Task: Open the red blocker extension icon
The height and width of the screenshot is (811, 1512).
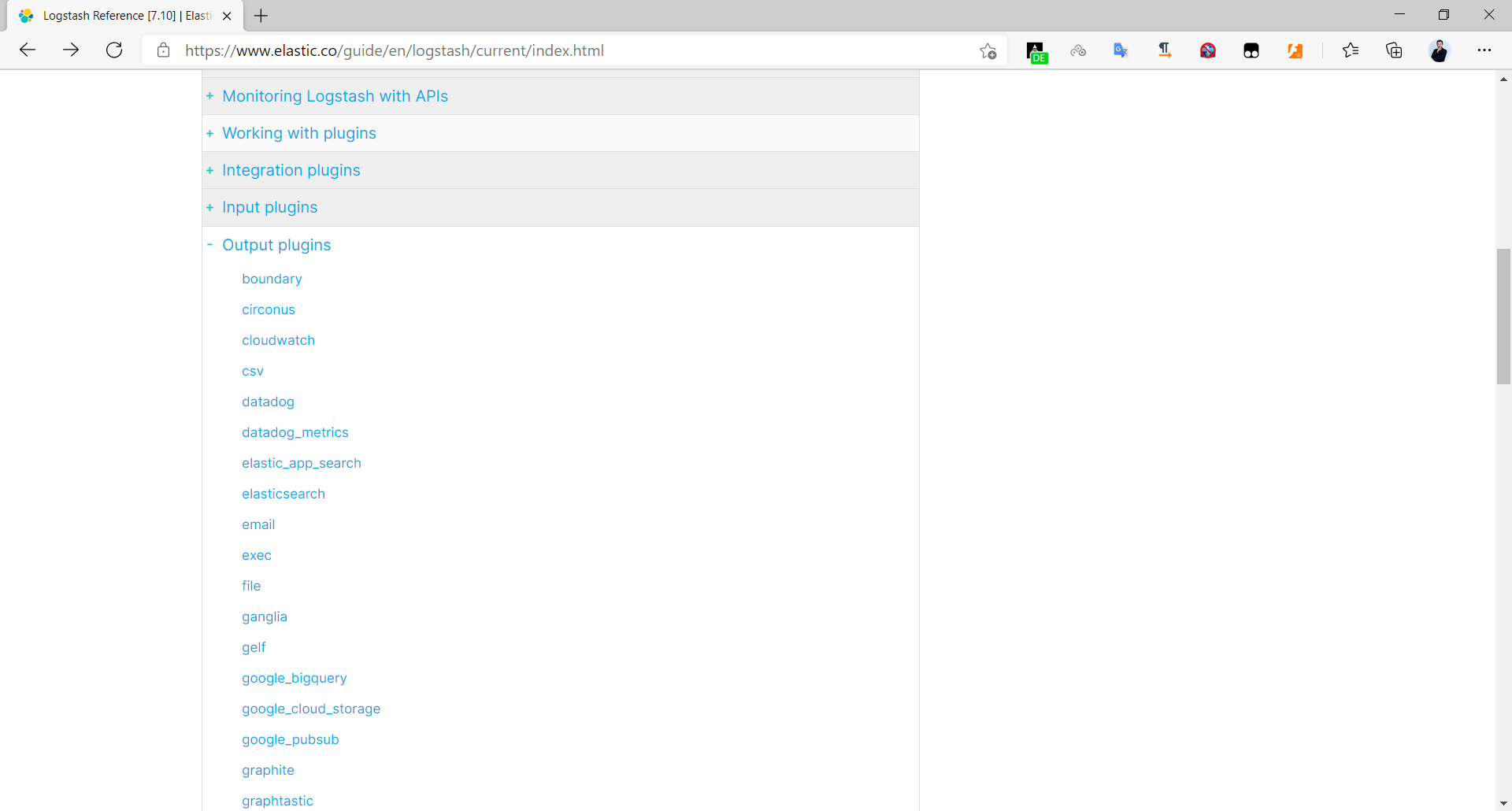Action: point(1208,51)
